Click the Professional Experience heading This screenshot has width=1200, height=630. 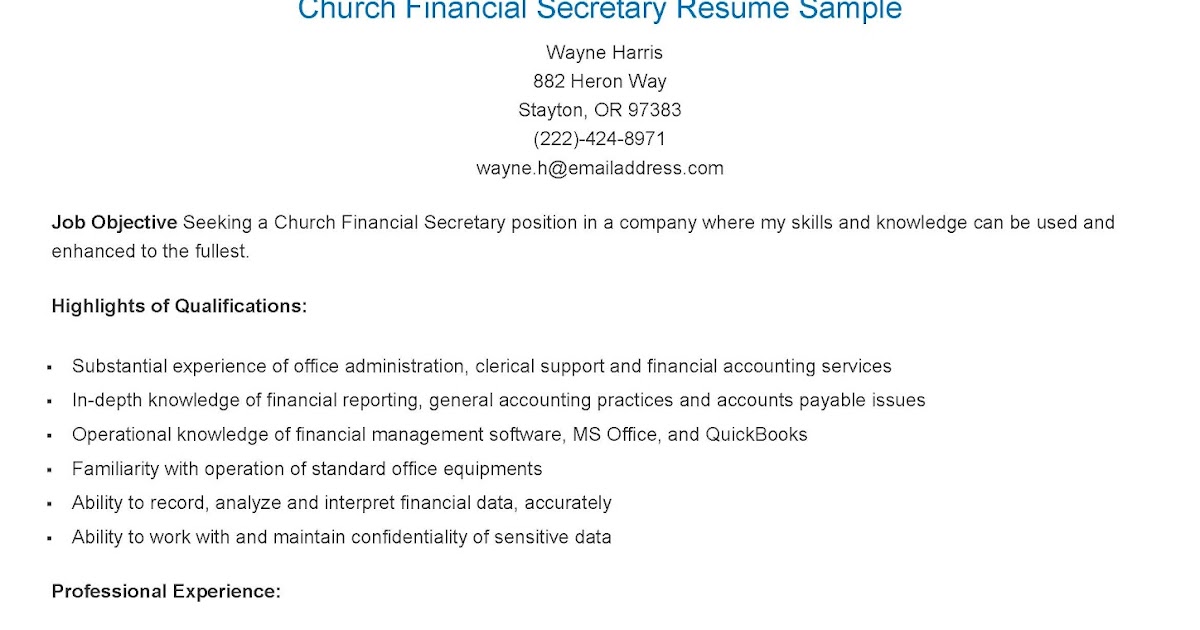[166, 591]
